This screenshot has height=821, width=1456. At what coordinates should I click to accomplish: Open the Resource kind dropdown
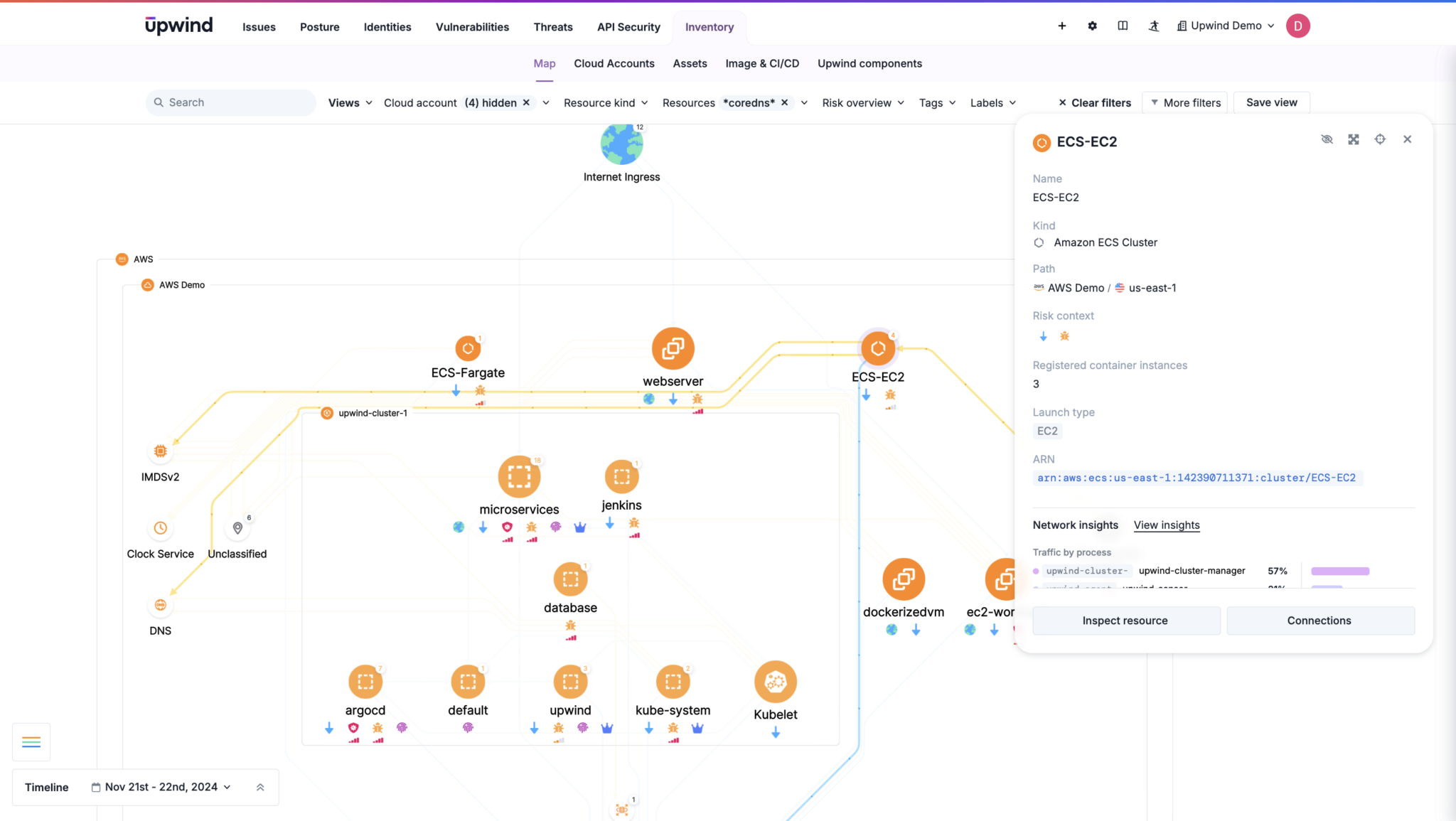click(605, 102)
